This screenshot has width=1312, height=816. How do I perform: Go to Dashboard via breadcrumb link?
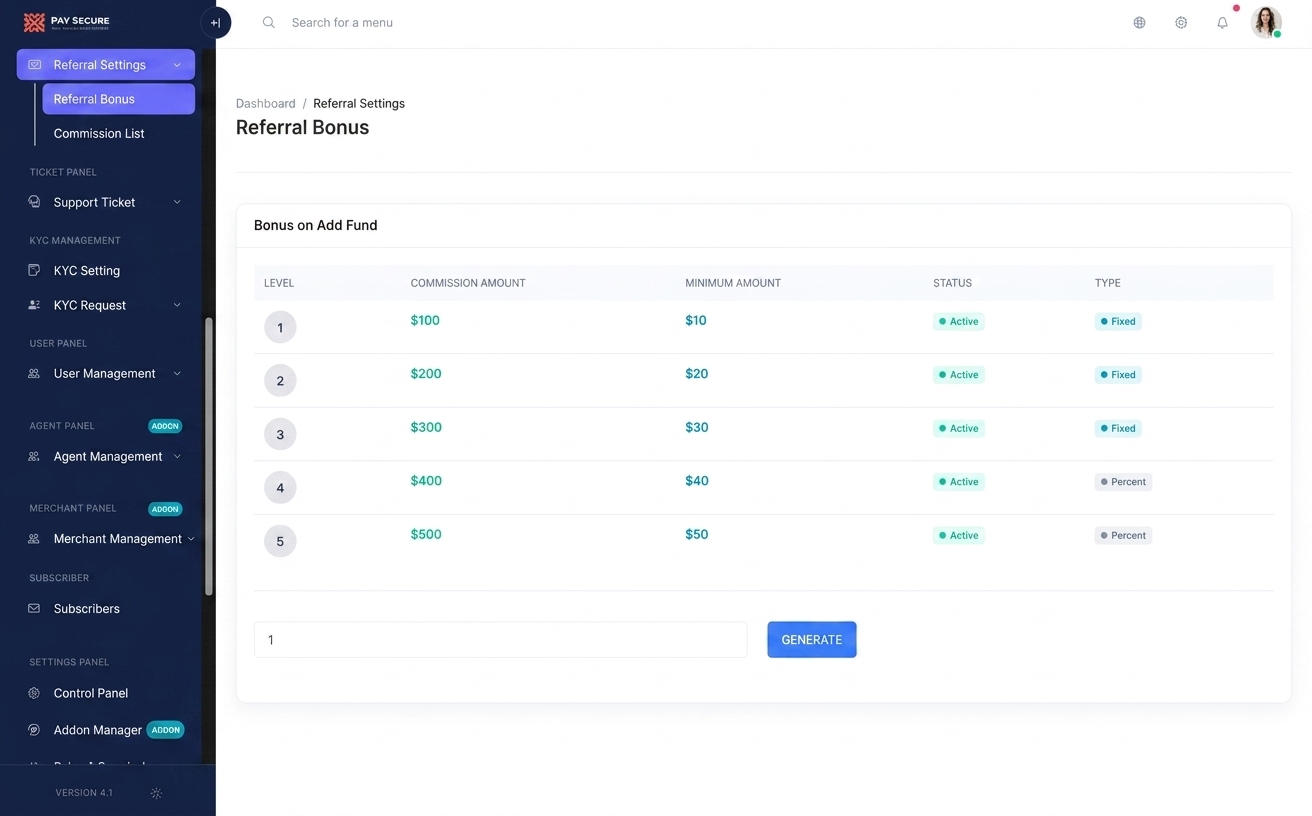(266, 103)
